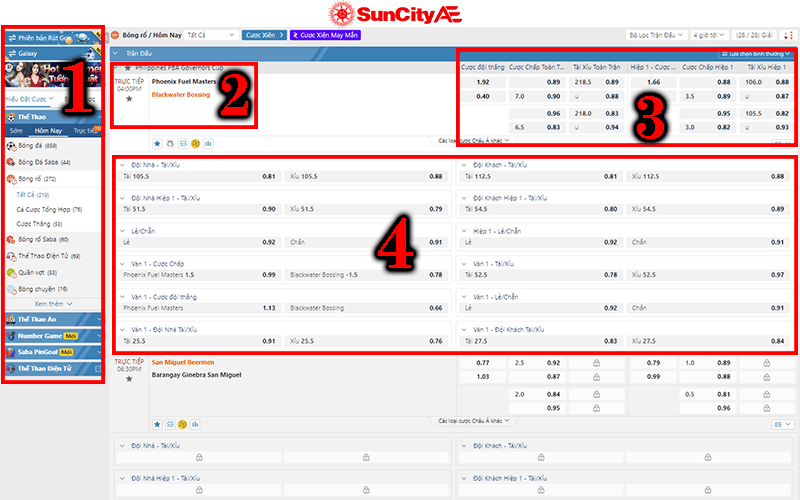The width and height of the screenshot is (800, 500).
Task: Open external link icon on Thể Thao Điện Tử header
Action: coord(98,368)
